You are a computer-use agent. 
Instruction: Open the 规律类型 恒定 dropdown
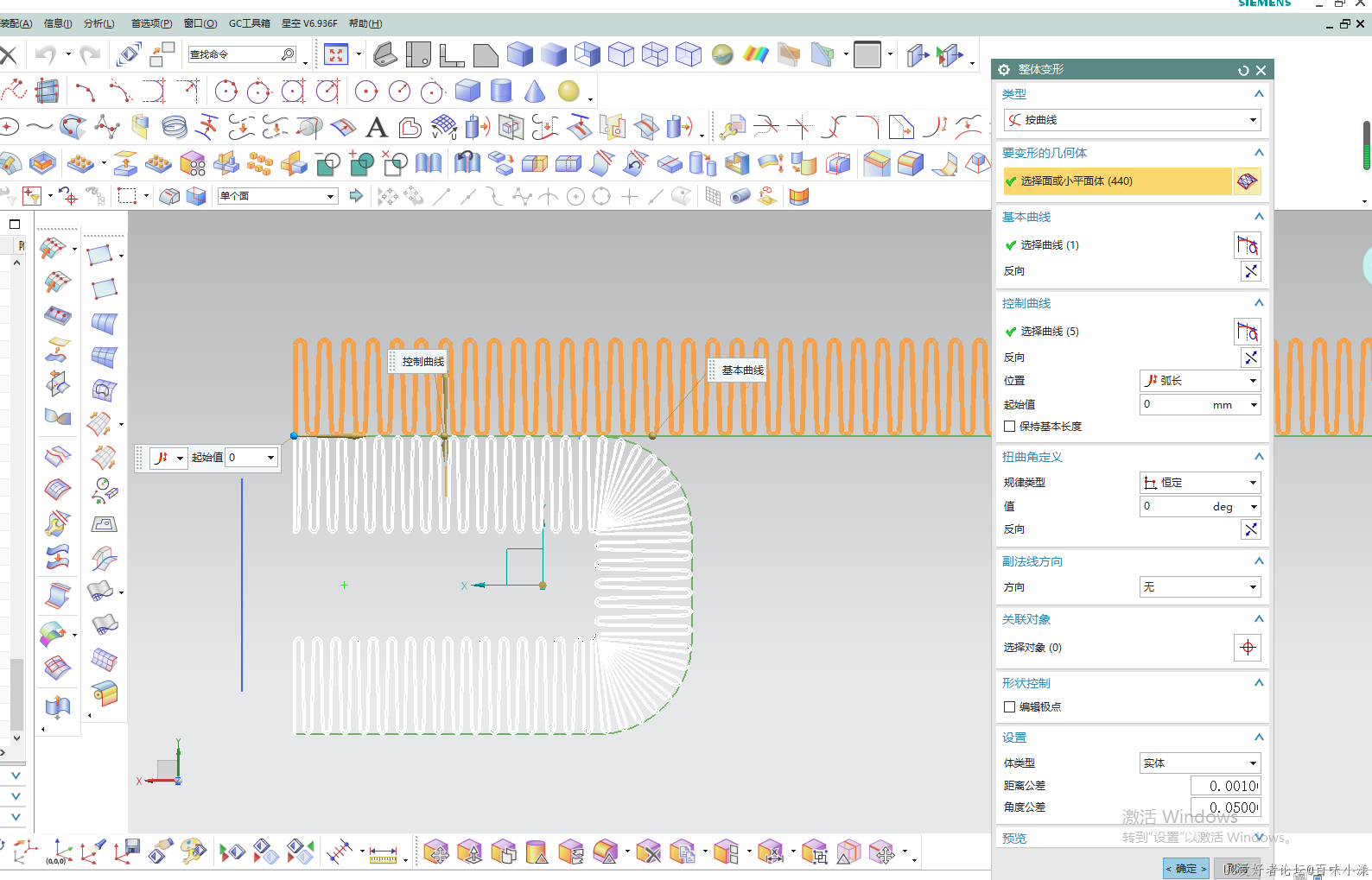[1200, 483]
